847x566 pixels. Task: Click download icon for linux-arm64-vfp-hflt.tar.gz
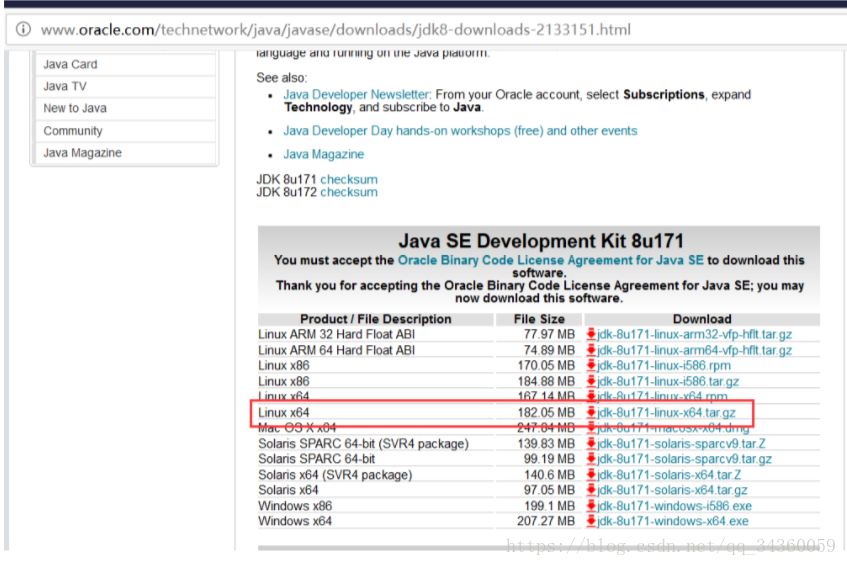(x=591, y=350)
